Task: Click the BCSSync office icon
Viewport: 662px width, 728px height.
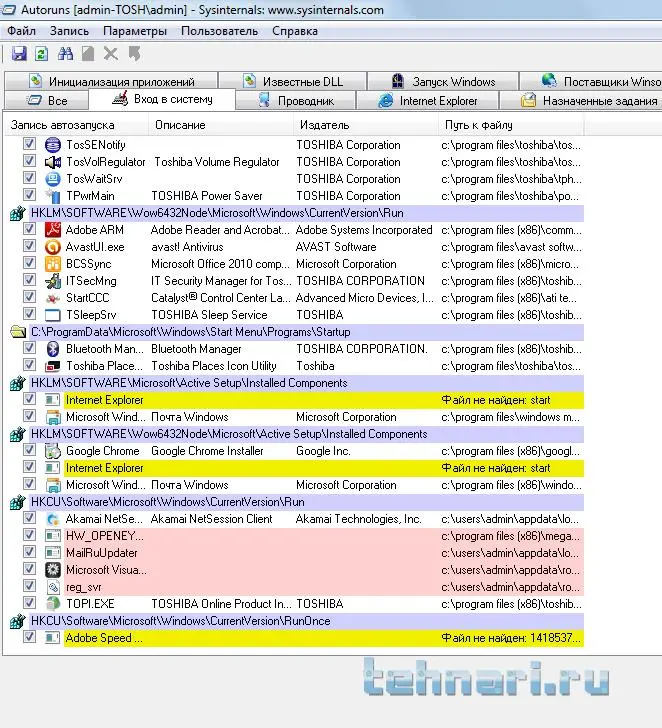Action: pyautogui.click(x=52, y=264)
